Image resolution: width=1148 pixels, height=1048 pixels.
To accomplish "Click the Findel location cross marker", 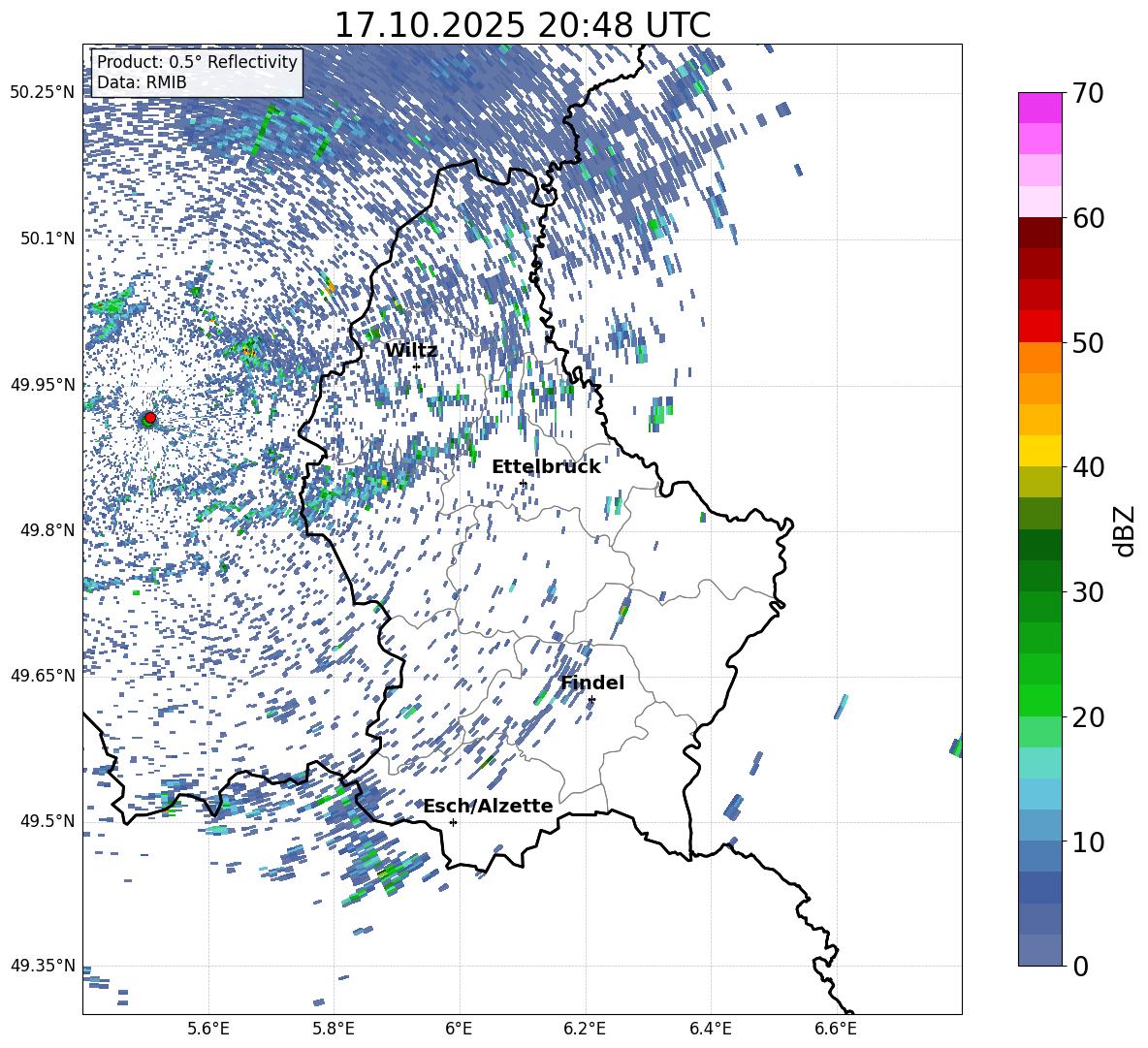I will click(x=591, y=700).
